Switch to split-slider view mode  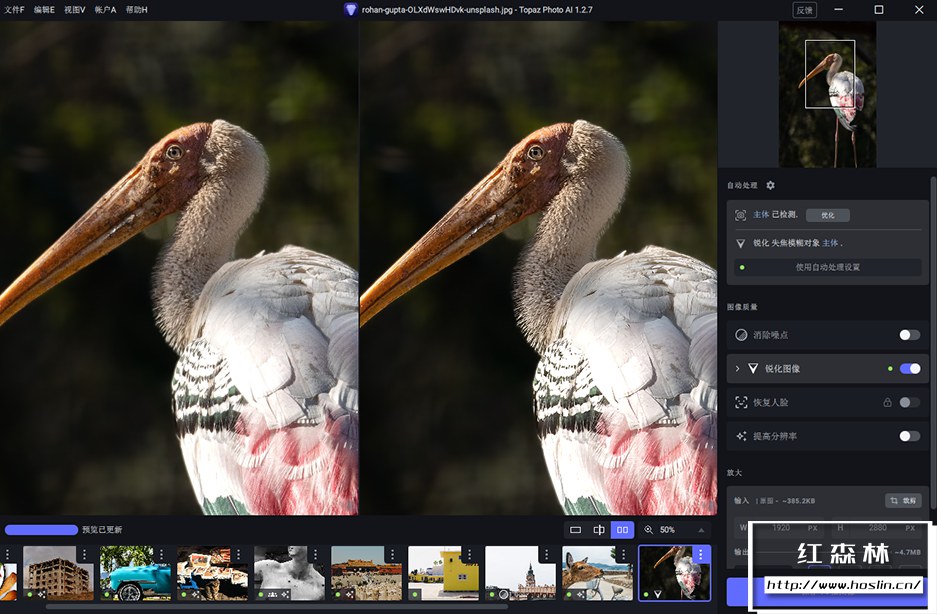599,530
